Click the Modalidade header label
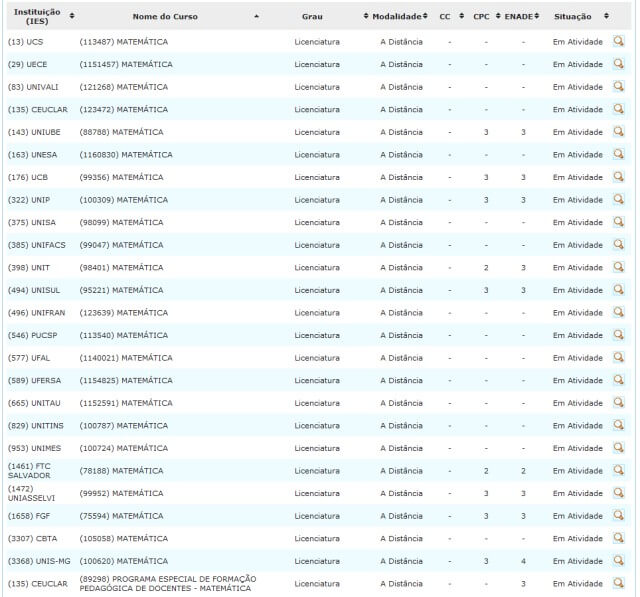 (x=397, y=17)
